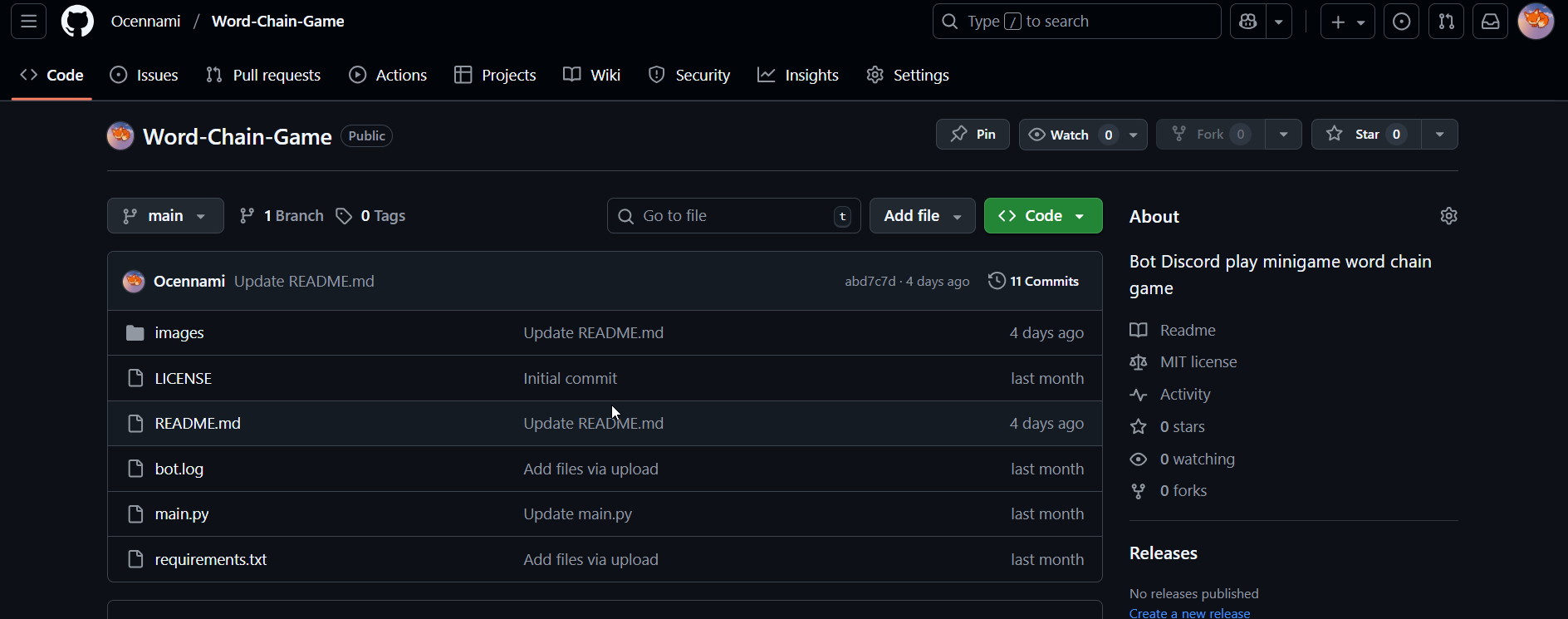
Task: Expand the Add file dropdown
Action: pos(922,216)
